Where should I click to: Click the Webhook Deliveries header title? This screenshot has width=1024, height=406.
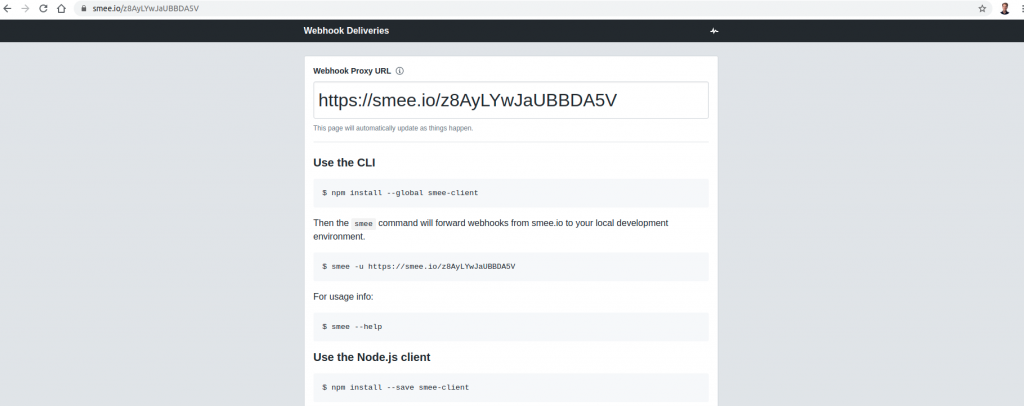[346, 31]
